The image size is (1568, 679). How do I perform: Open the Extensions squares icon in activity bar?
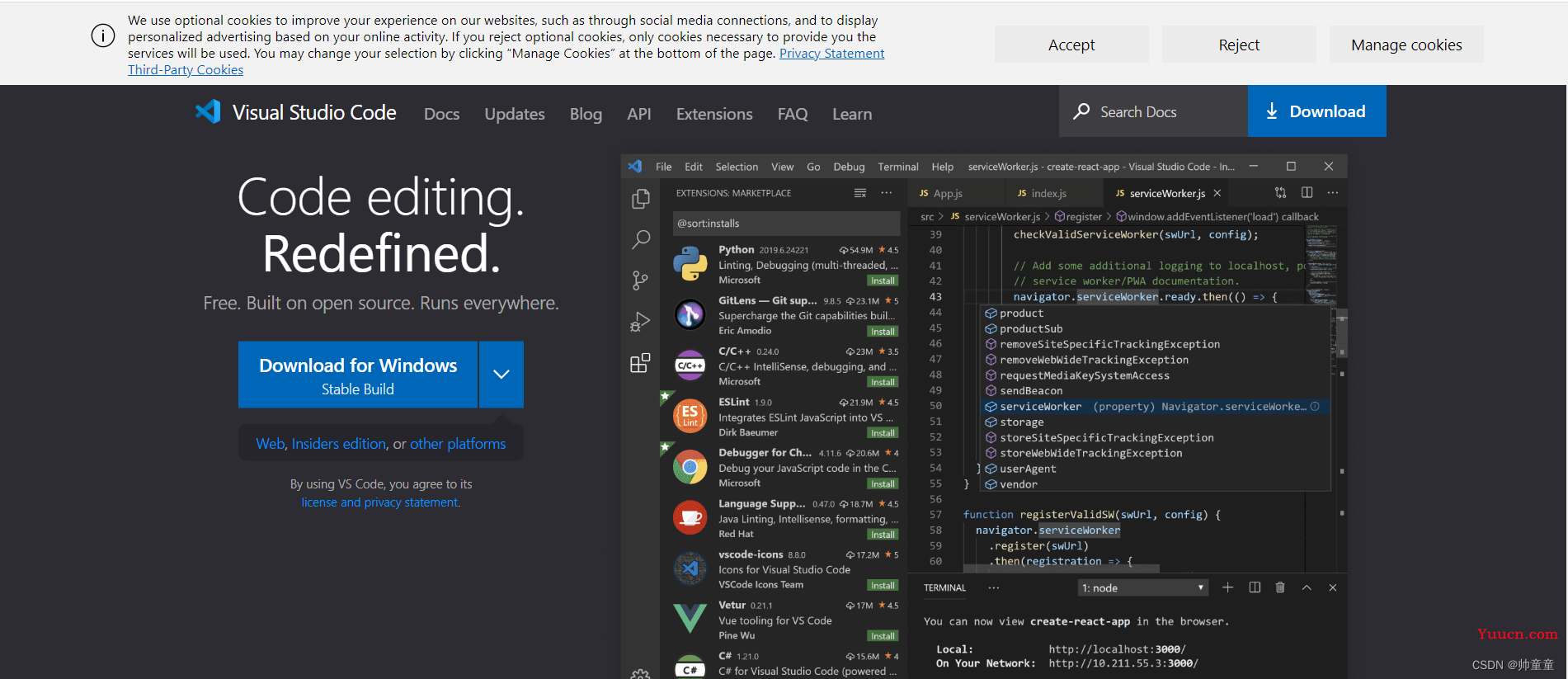pos(640,363)
